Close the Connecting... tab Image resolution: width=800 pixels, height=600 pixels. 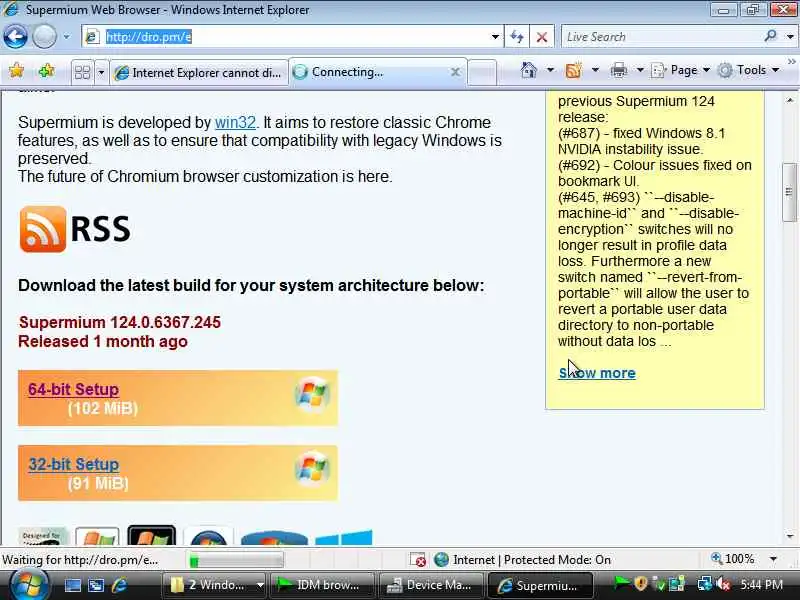tap(456, 72)
